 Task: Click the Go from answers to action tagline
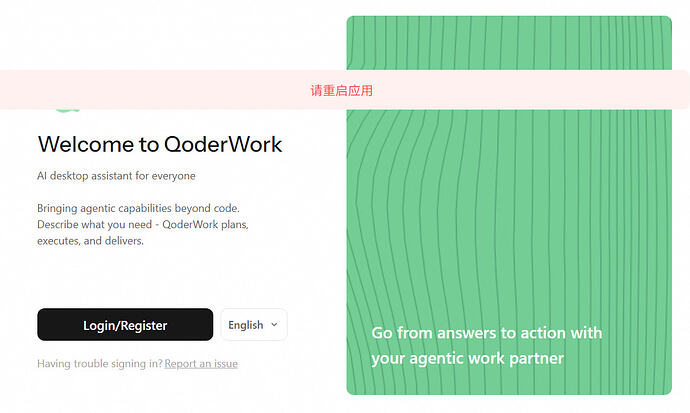(x=487, y=333)
